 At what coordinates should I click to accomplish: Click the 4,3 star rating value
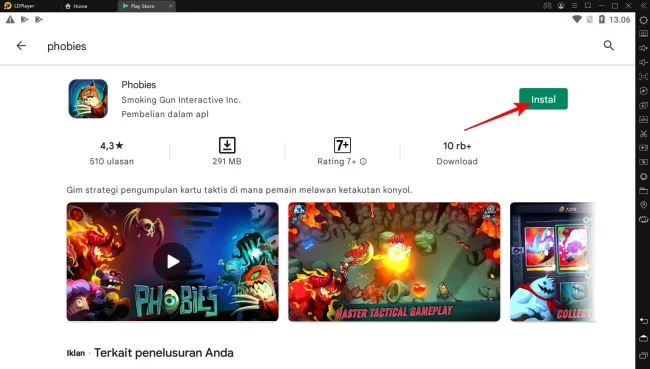coord(112,146)
